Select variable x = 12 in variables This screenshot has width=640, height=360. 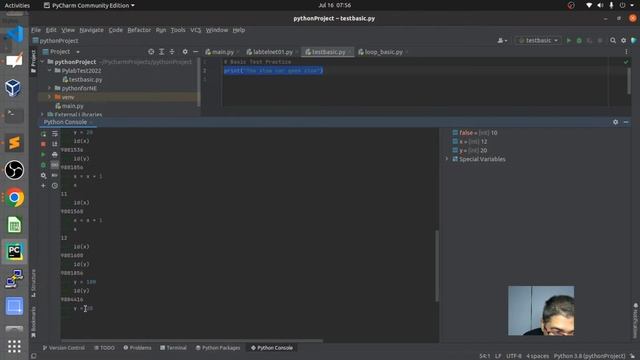click(470, 142)
